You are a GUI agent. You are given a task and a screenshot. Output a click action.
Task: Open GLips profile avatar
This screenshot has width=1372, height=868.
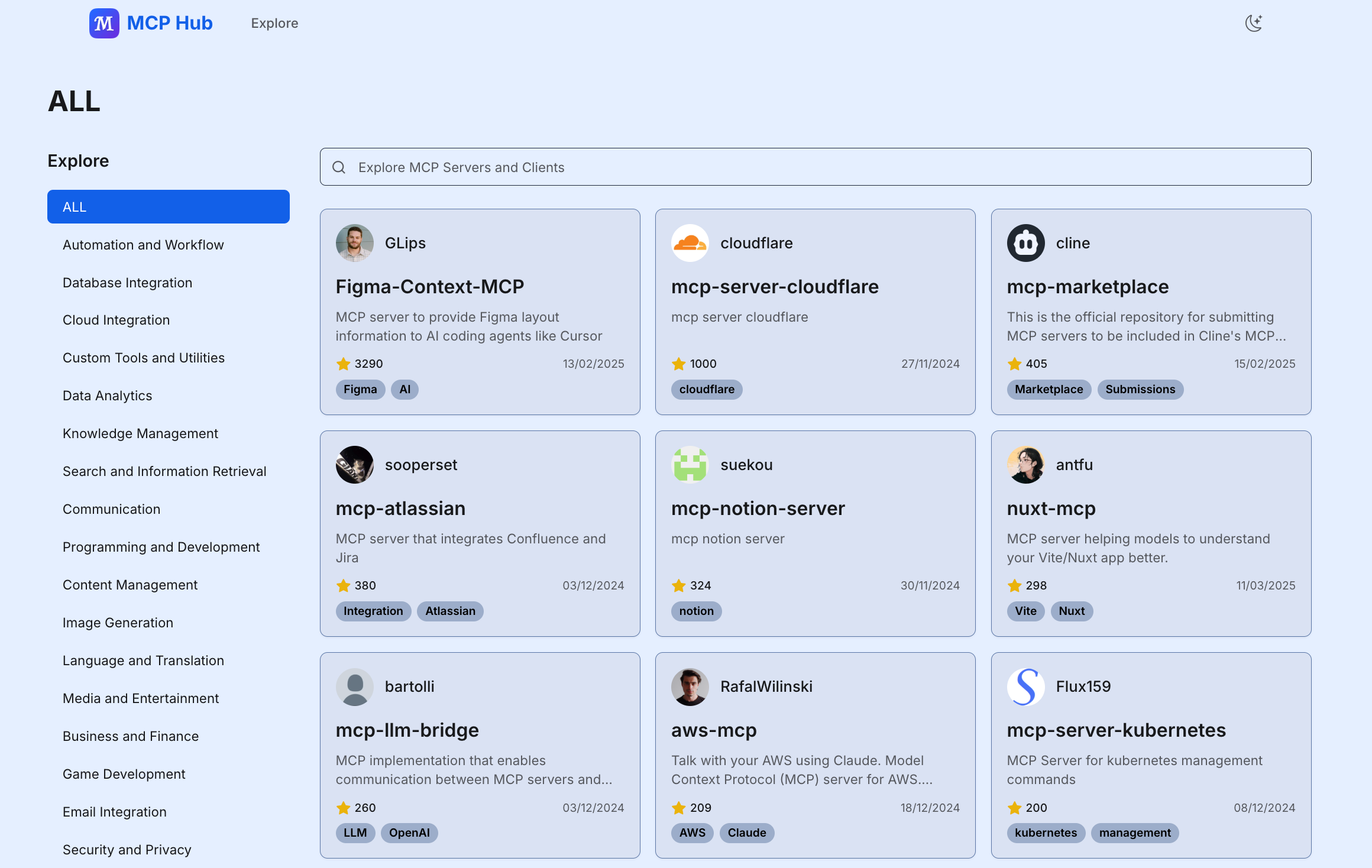click(354, 243)
